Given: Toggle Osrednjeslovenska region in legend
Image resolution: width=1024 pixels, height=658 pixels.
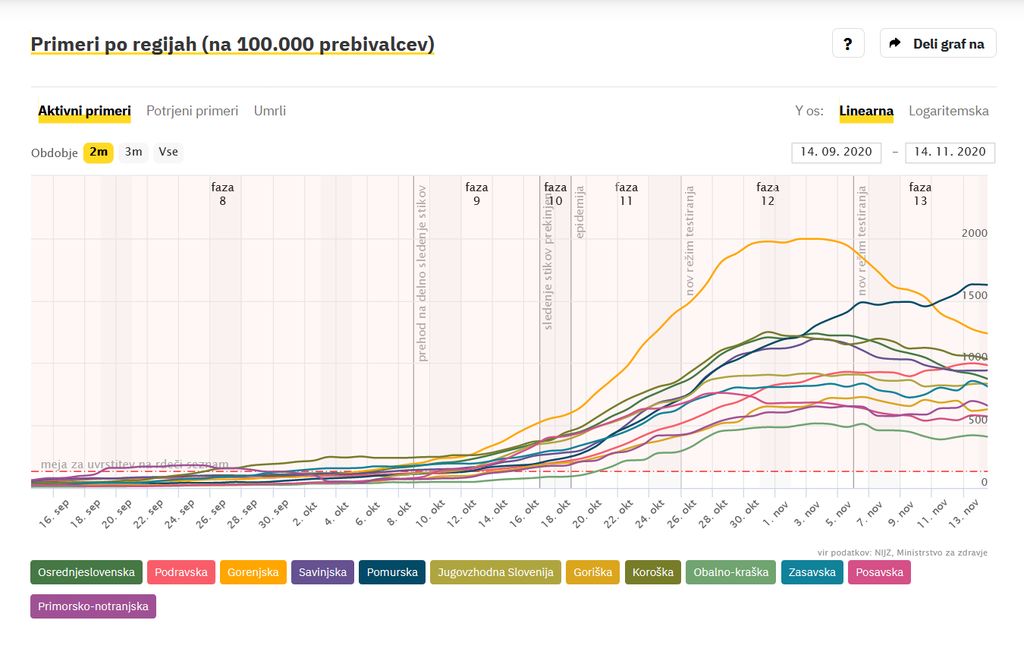Looking at the screenshot, I should tap(86, 572).
